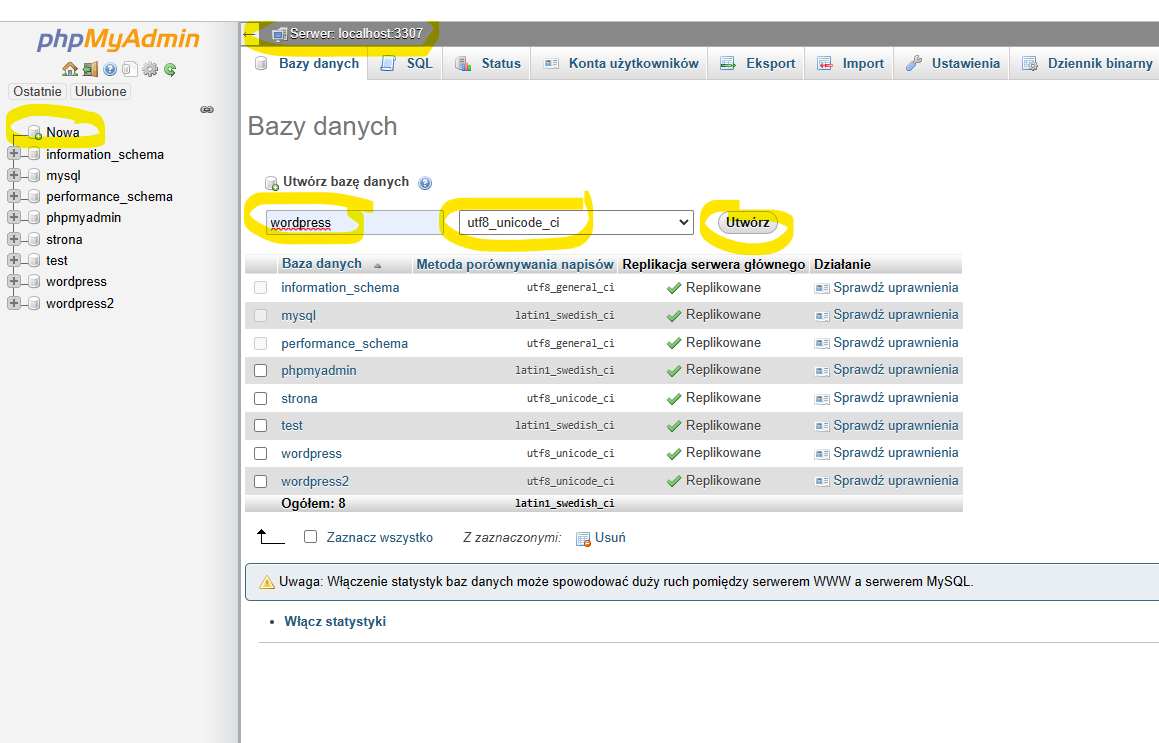Open the Import tab
Viewport: 1159px width, 743px height.
click(x=850, y=64)
